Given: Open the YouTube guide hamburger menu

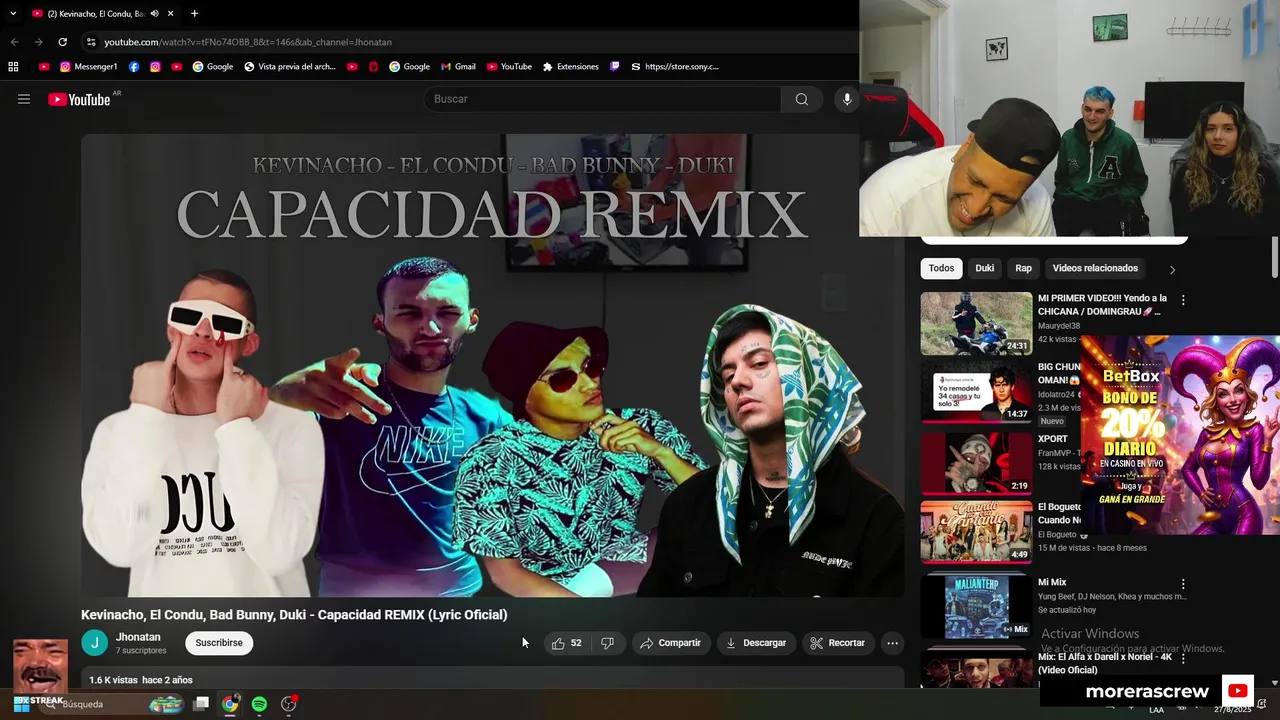Looking at the screenshot, I should pos(24,99).
